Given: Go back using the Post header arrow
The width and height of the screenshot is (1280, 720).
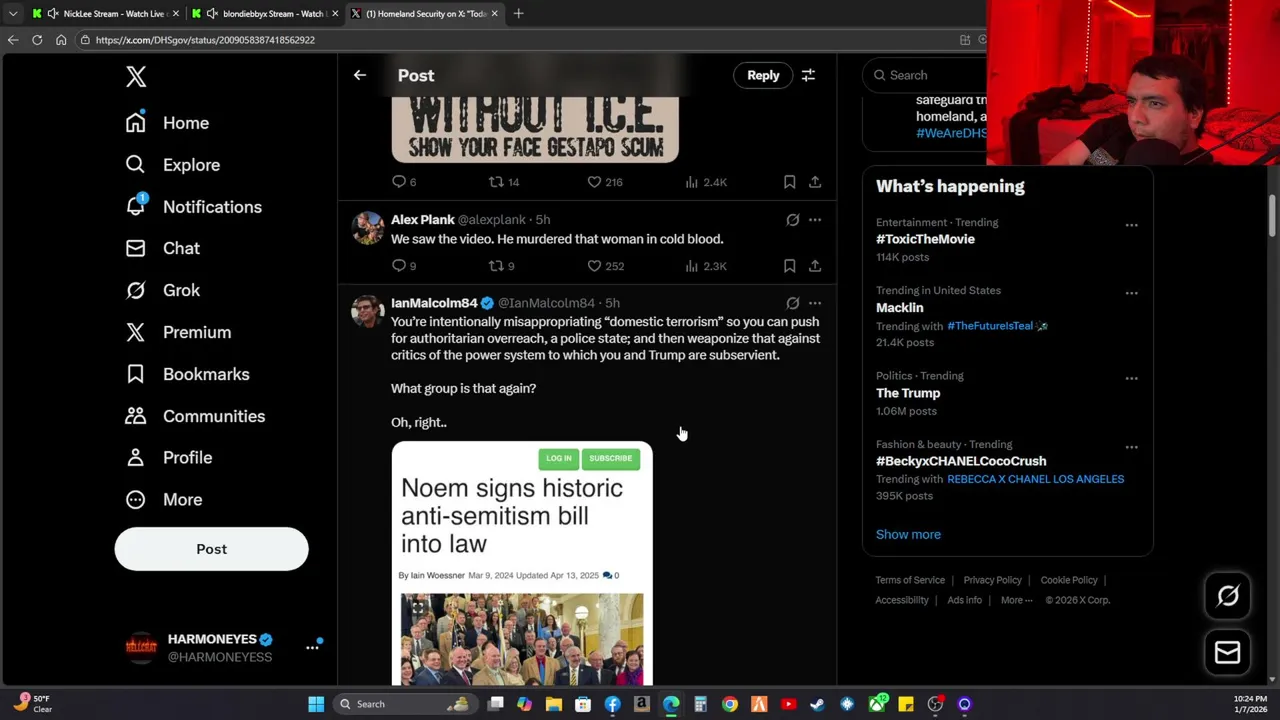Looking at the screenshot, I should (360, 75).
